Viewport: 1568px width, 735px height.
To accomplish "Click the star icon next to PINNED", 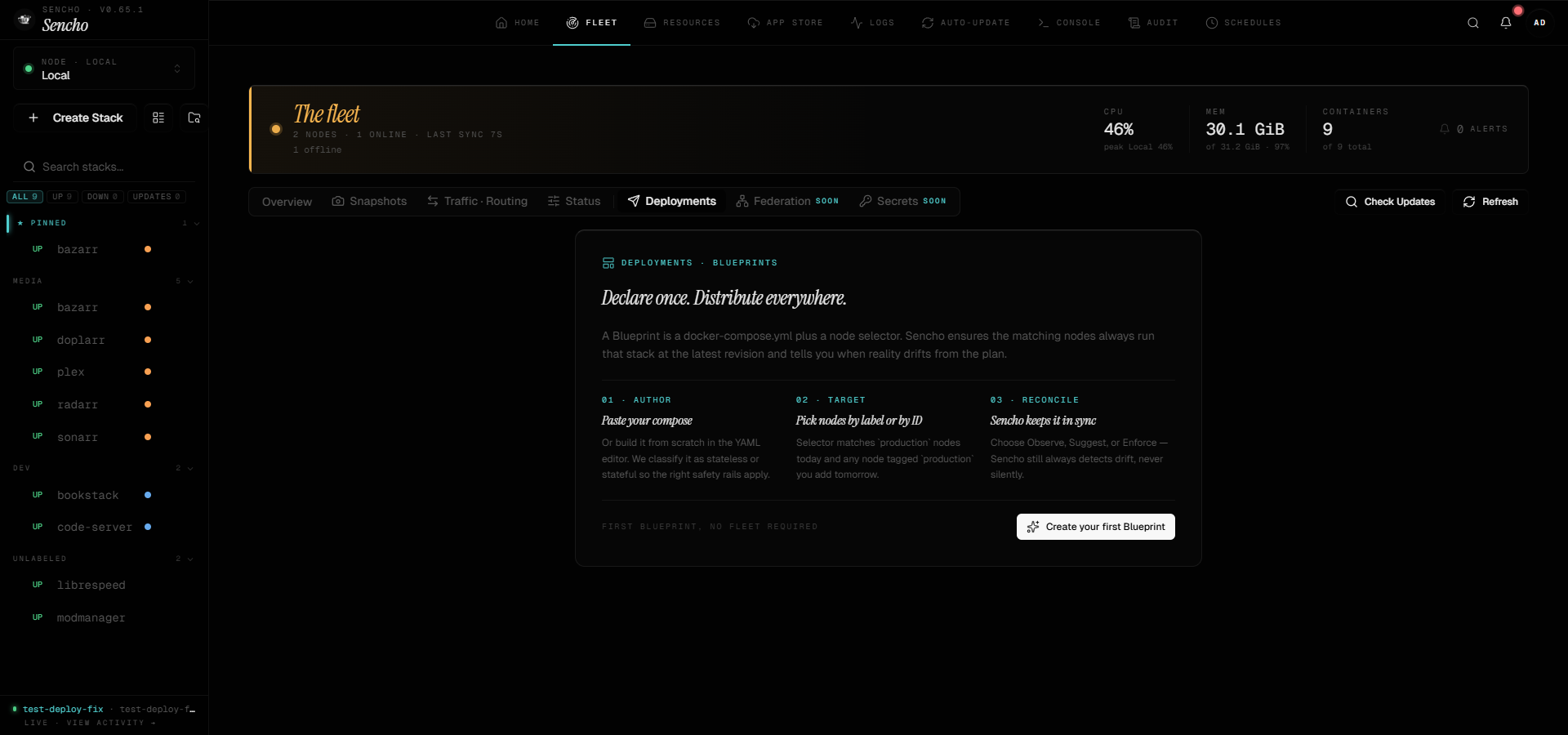I will pos(20,223).
